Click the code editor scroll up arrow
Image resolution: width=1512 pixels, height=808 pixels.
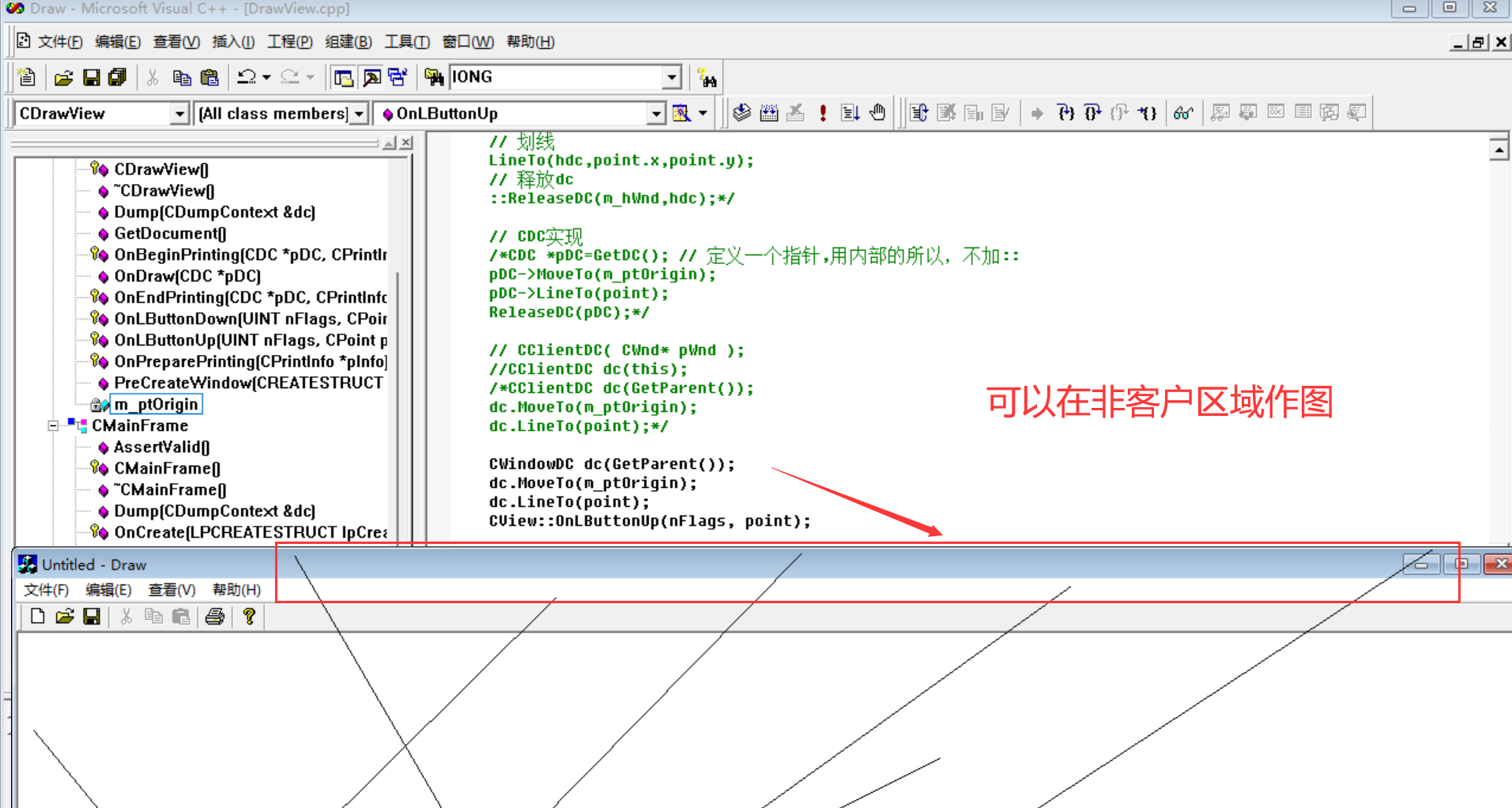click(x=1499, y=149)
